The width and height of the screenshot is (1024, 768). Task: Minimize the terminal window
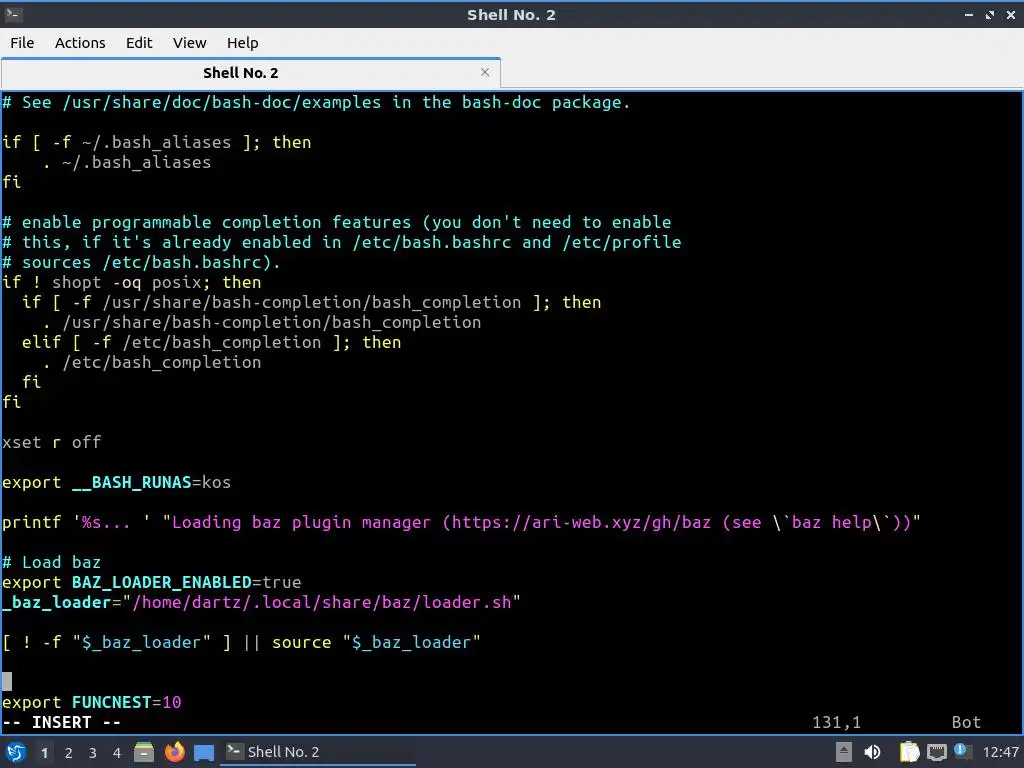click(969, 15)
